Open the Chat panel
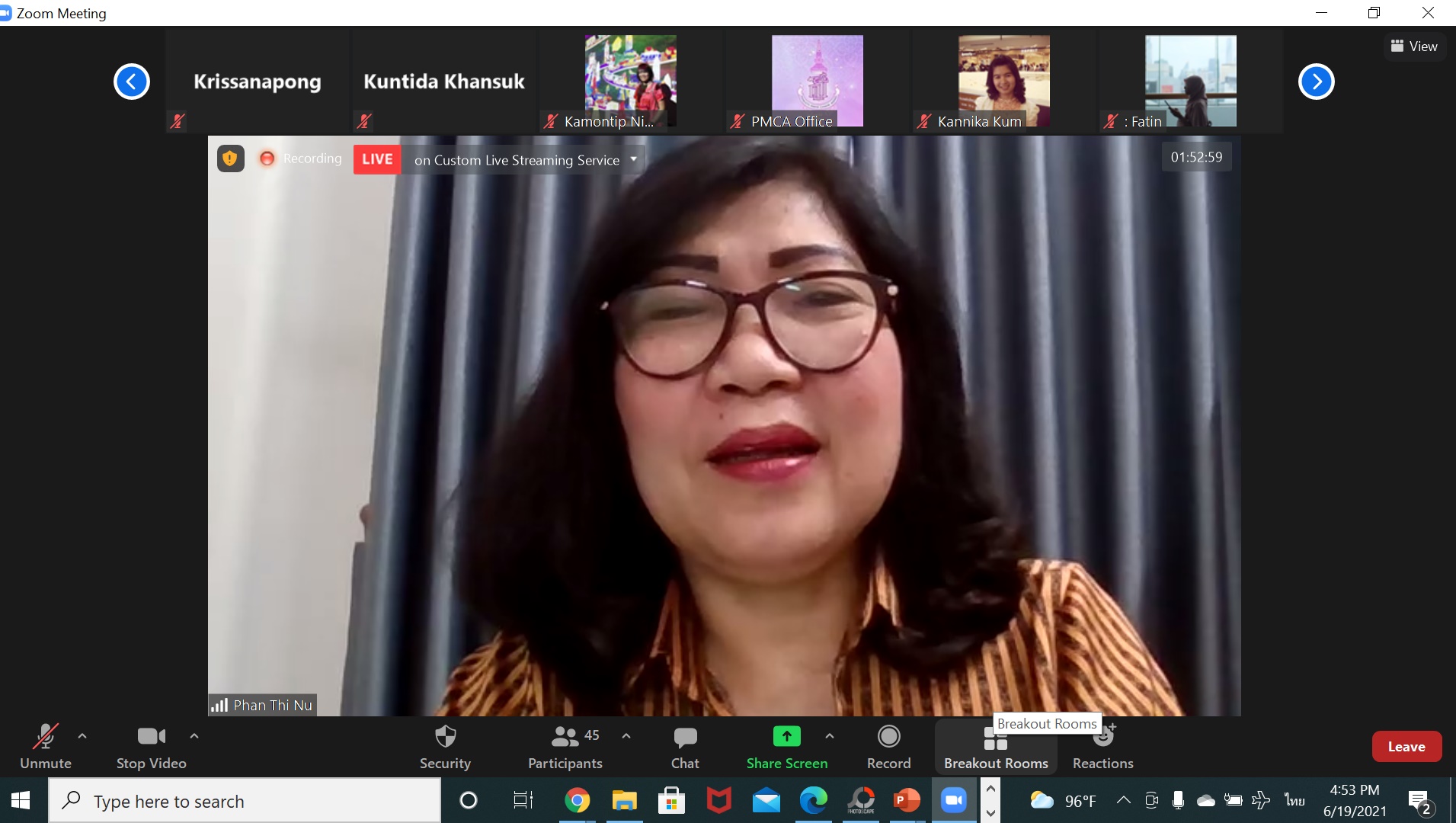The image size is (1456, 823). [x=685, y=747]
